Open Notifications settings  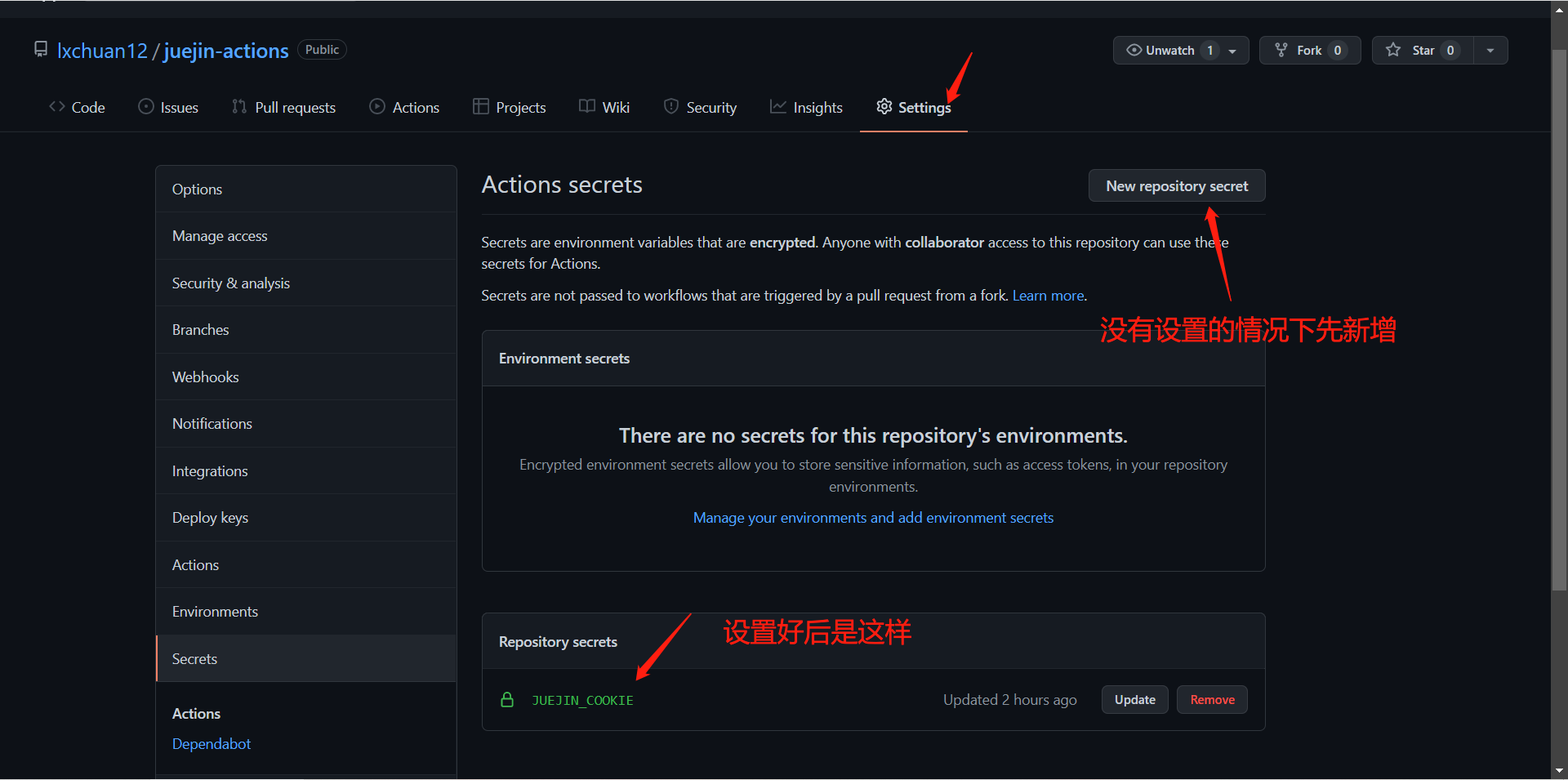coord(306,424)
